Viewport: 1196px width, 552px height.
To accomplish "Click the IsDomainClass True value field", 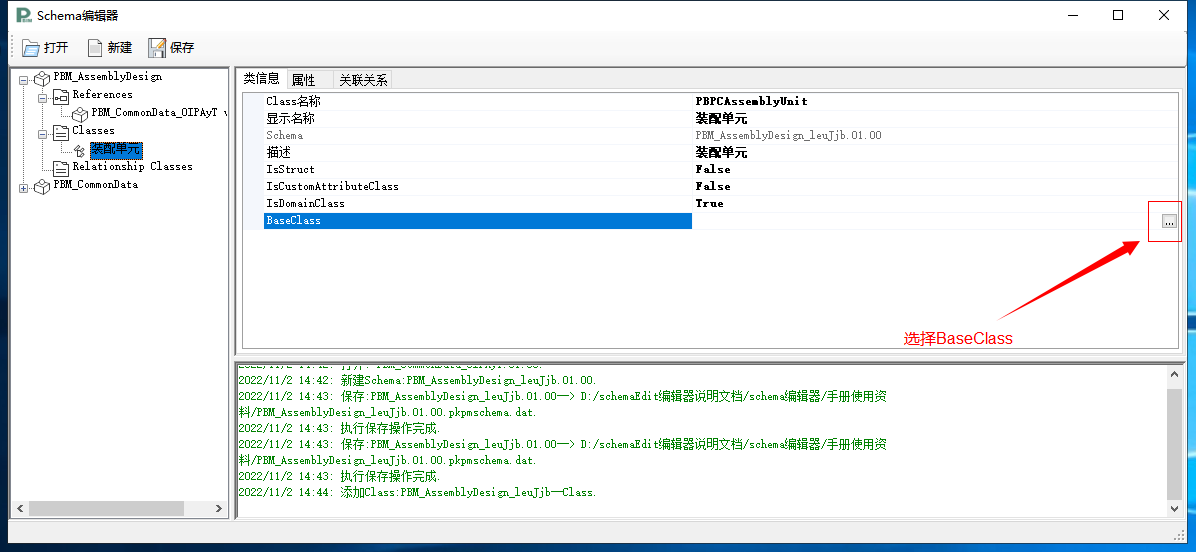I will [x=709, y=204].
